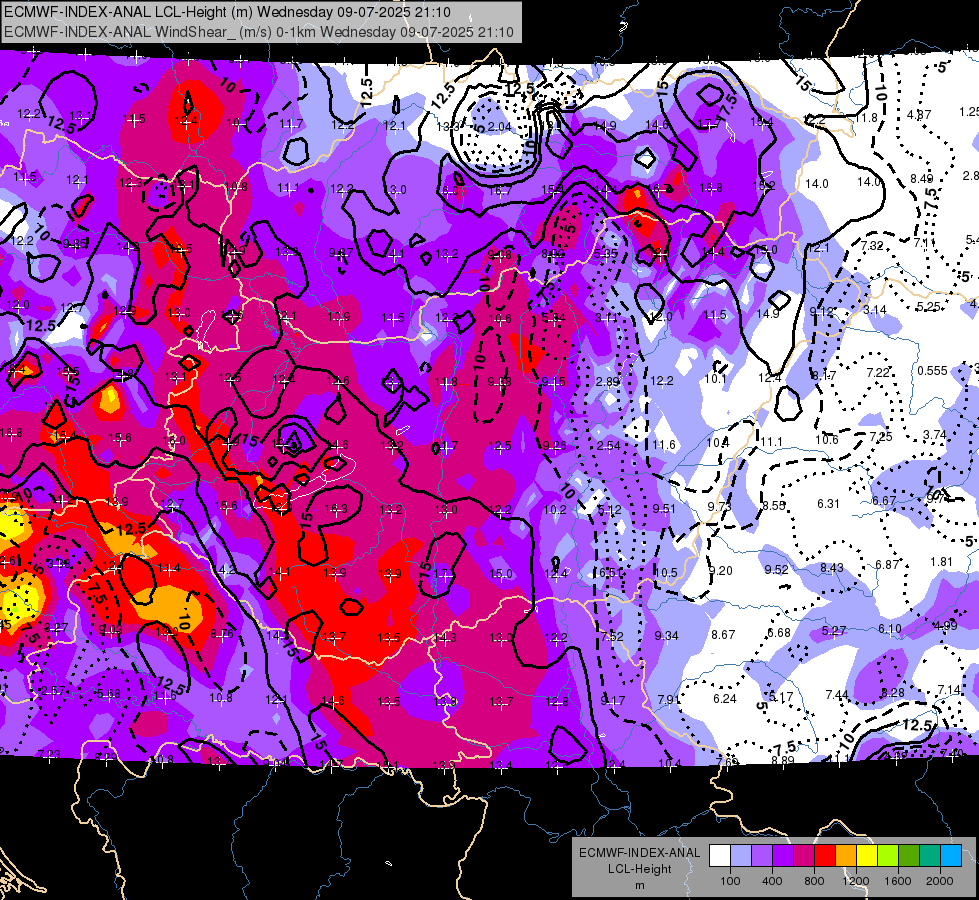Click the map value 9.34
This screenshot has width=979, height=900.
pyautogui.click(x=666, y=635)
